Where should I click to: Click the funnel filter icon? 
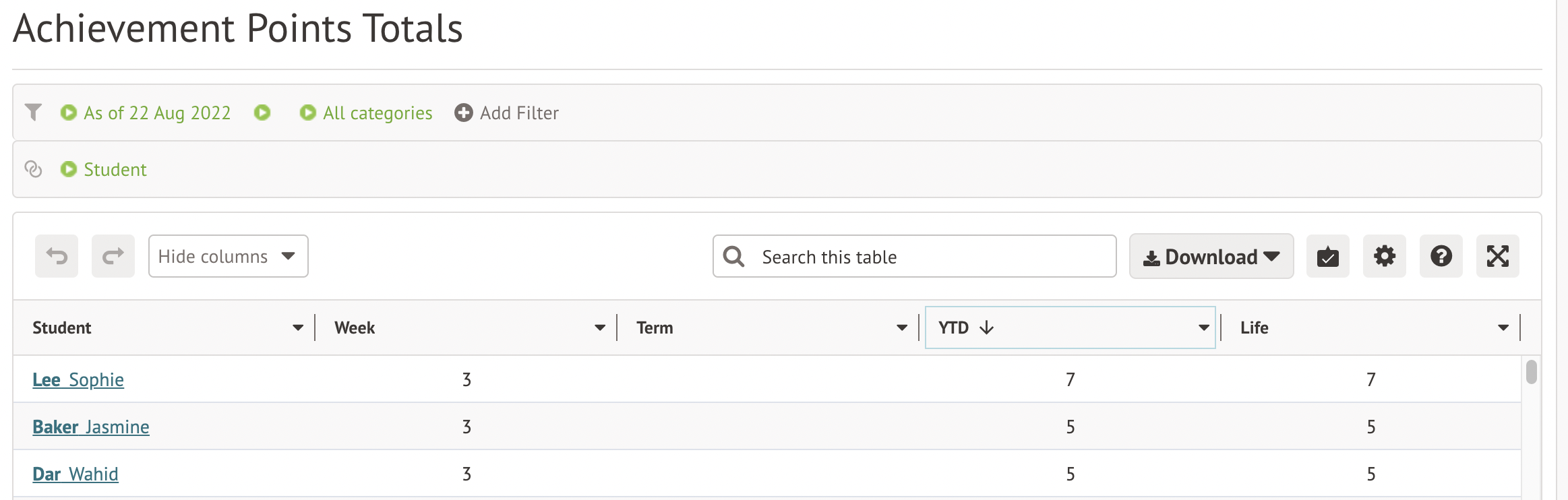pyautogui.click(x=33, y=112)
